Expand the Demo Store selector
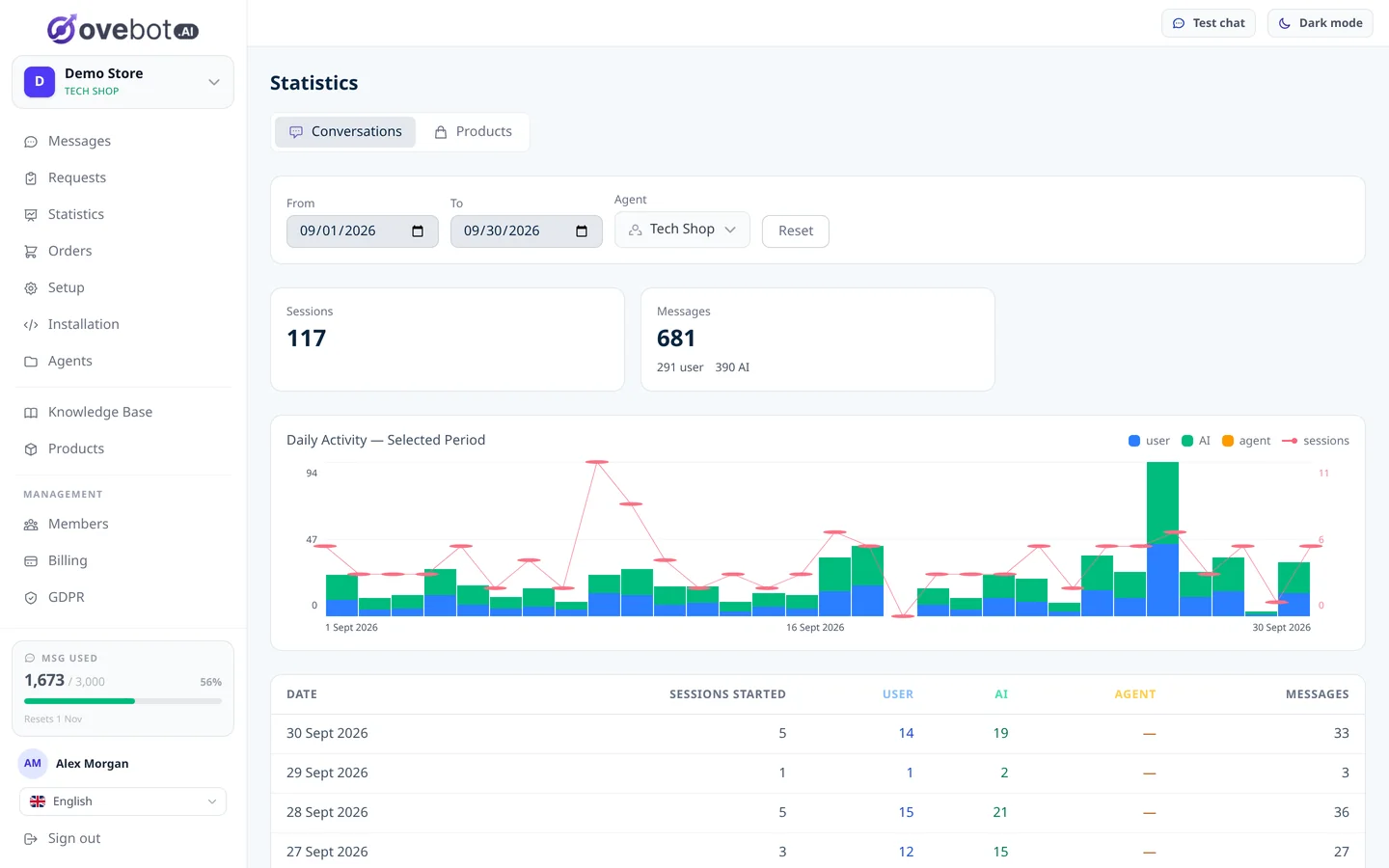 123,82
